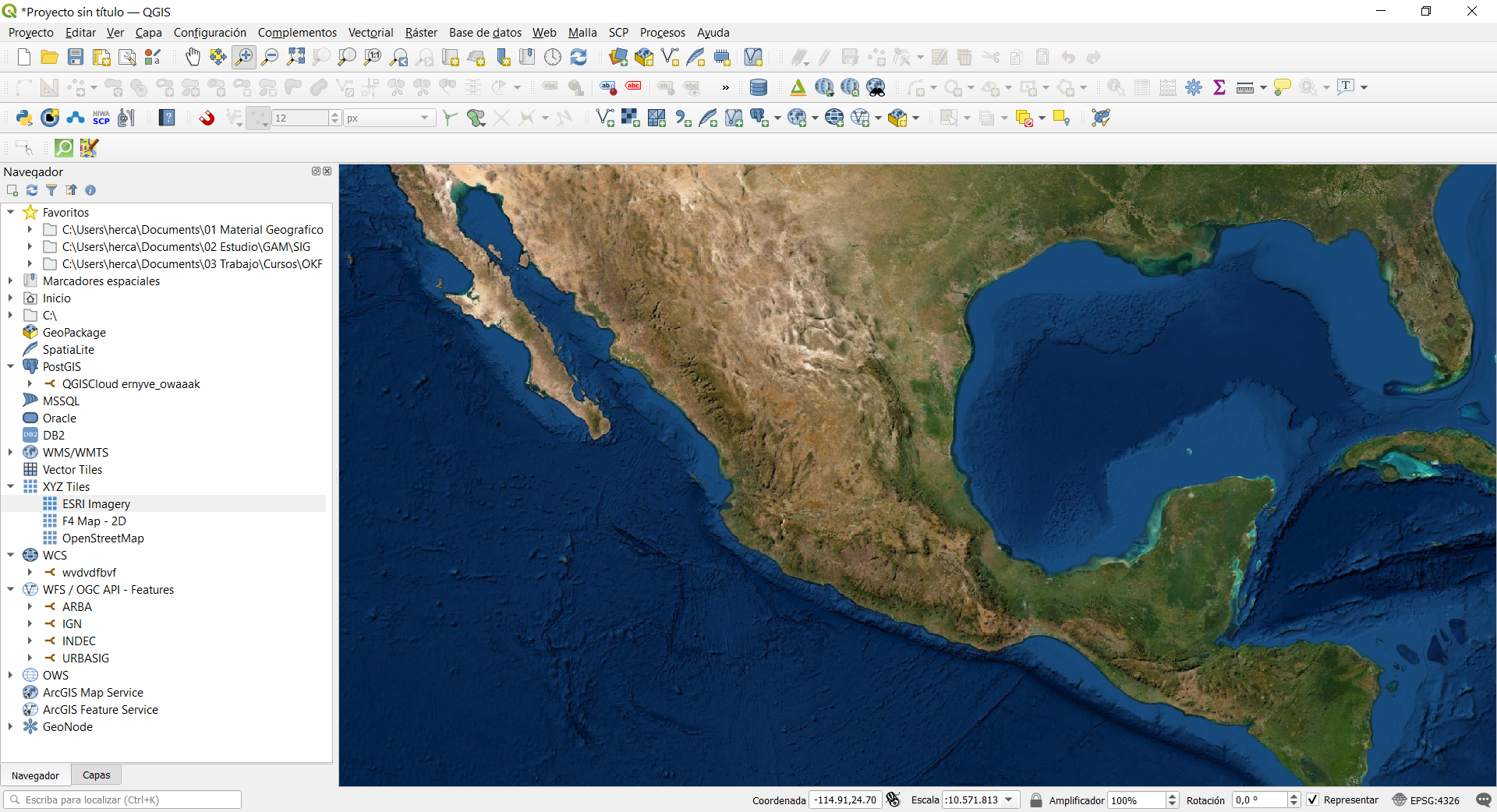Toggle the Representar render checkbox
This screenshot has height=812, width=1497.
pos(1313,800)
